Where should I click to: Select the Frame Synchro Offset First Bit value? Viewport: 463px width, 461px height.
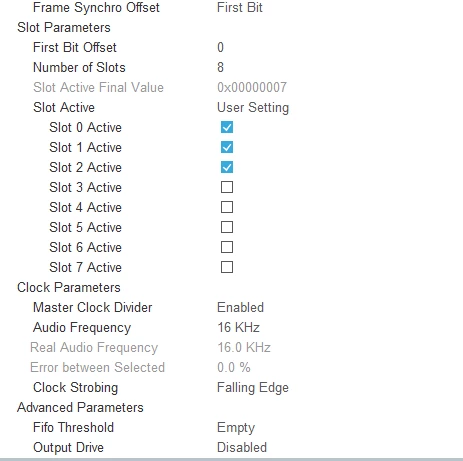click(x=240, y=7)
